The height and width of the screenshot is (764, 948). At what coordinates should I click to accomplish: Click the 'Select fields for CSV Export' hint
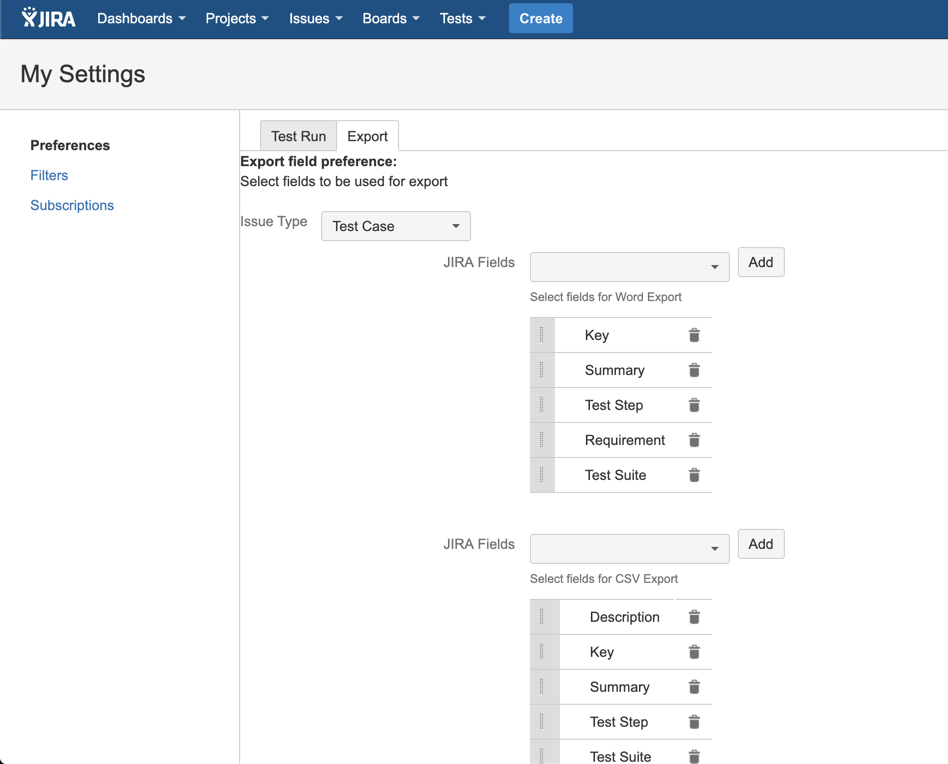pos(603,578)
